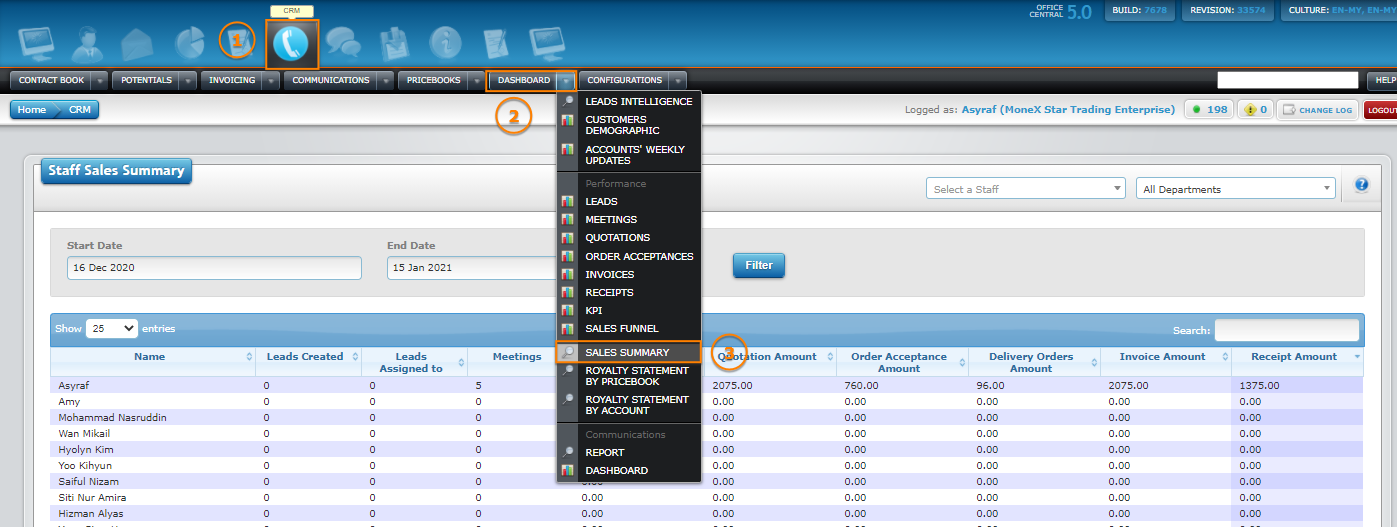This screenshot has width=1397, height=527.
Task: Collapse the Dashboard dropdown arrow
Action: pyautogui.click(x=567, y=81)
